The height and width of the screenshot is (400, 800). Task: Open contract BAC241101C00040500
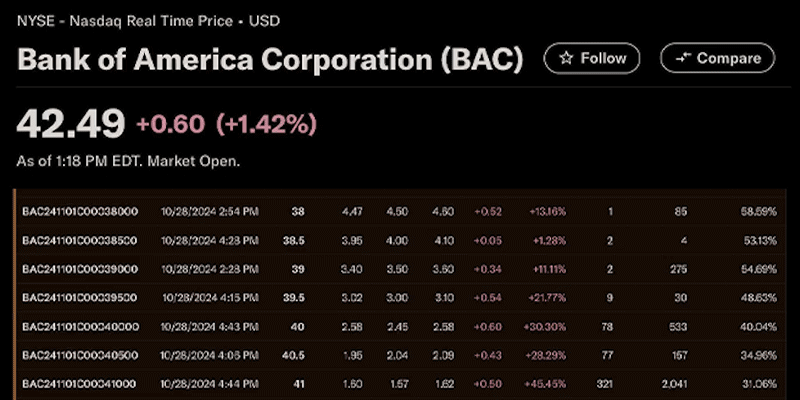pos(79,355)
